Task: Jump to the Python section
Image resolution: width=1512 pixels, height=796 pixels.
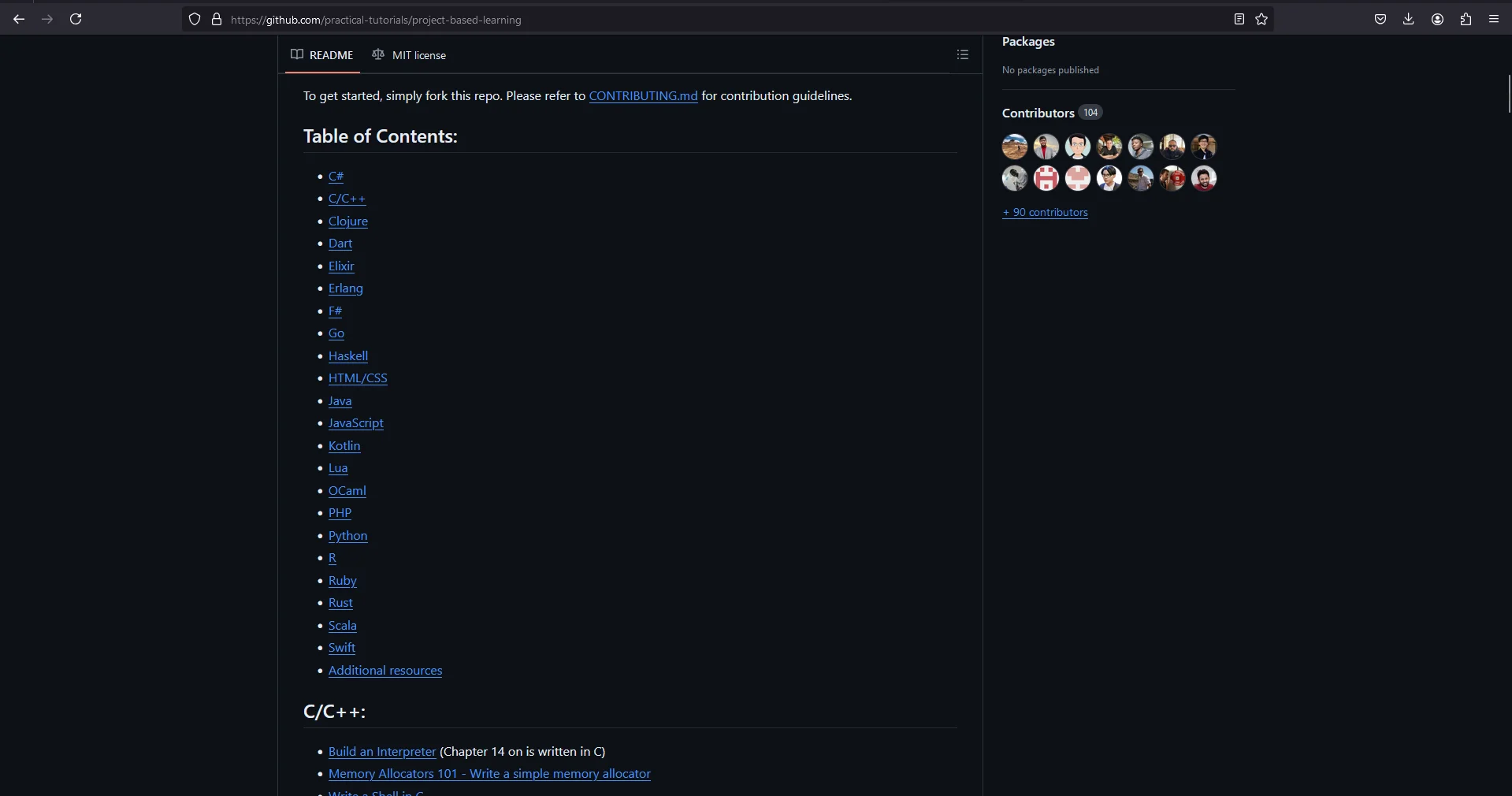Action: click(348, 536)
